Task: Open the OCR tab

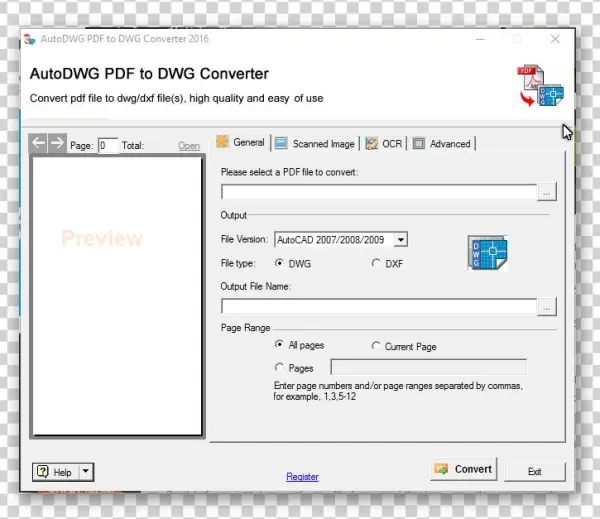Action: pos(384,144)
